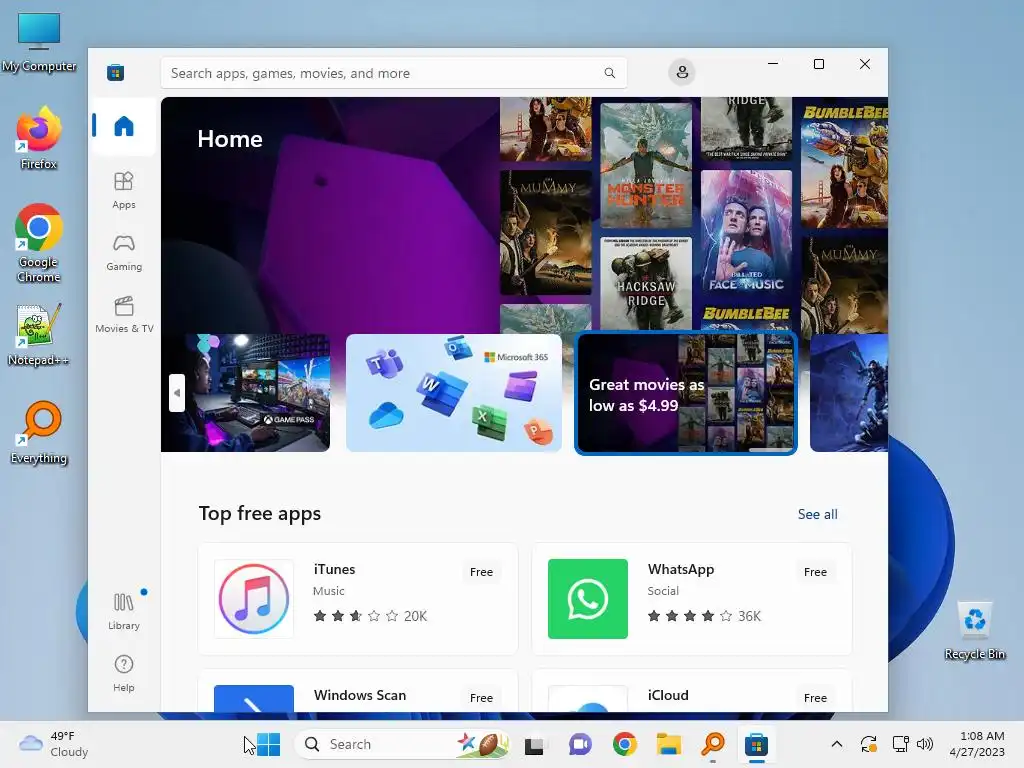Click See all for Top free apps
Viewport: 1024px width, 768px height.
pos(817,514)
